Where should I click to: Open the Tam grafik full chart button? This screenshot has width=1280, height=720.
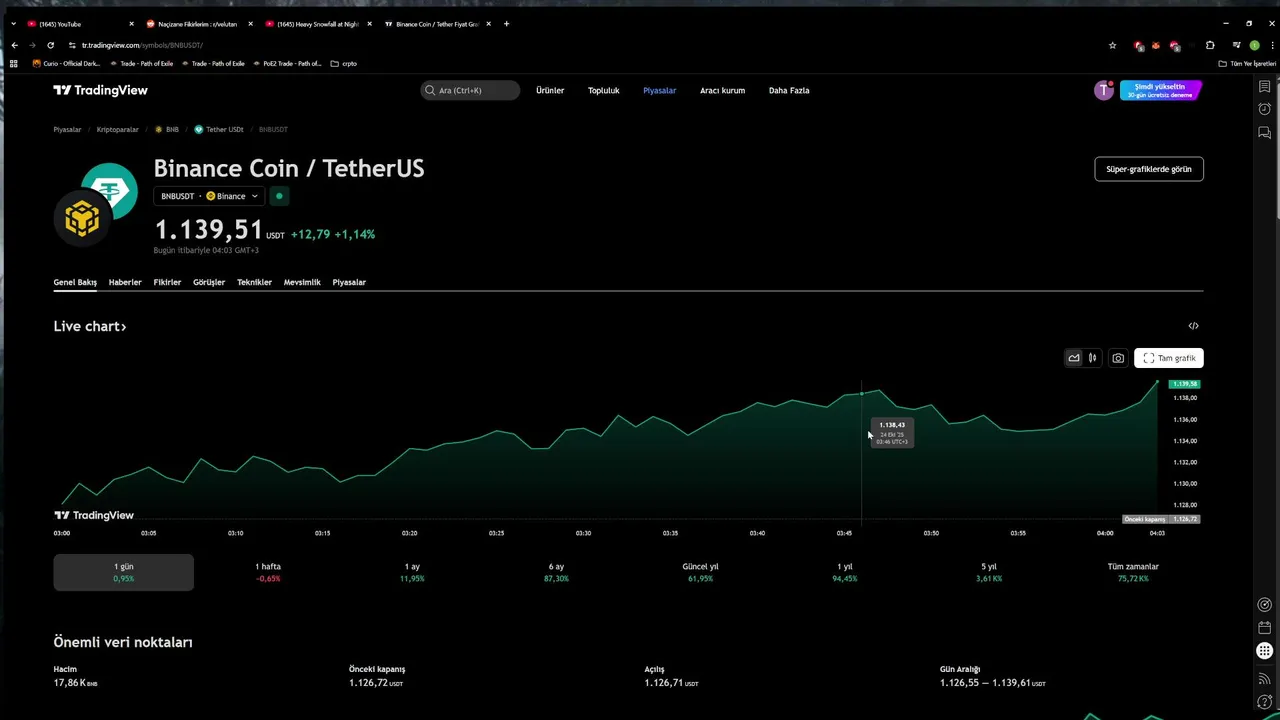[x=1169, y=358]
